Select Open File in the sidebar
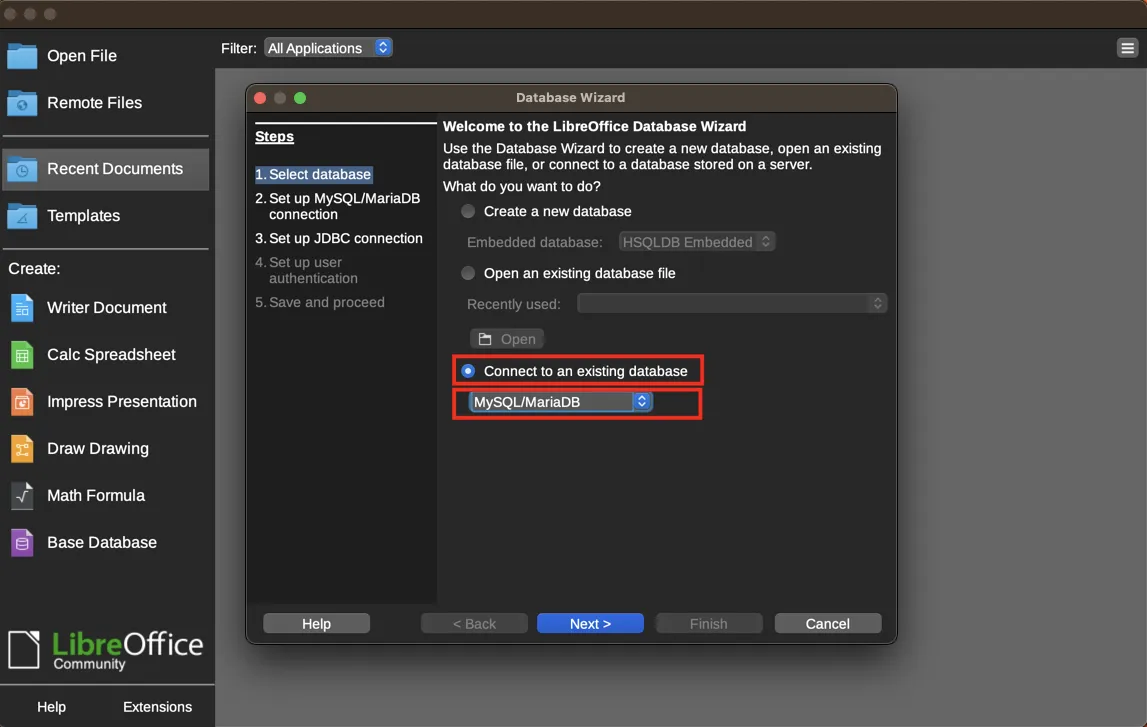This screenshot has width=1147, height=727. [105, 56]
